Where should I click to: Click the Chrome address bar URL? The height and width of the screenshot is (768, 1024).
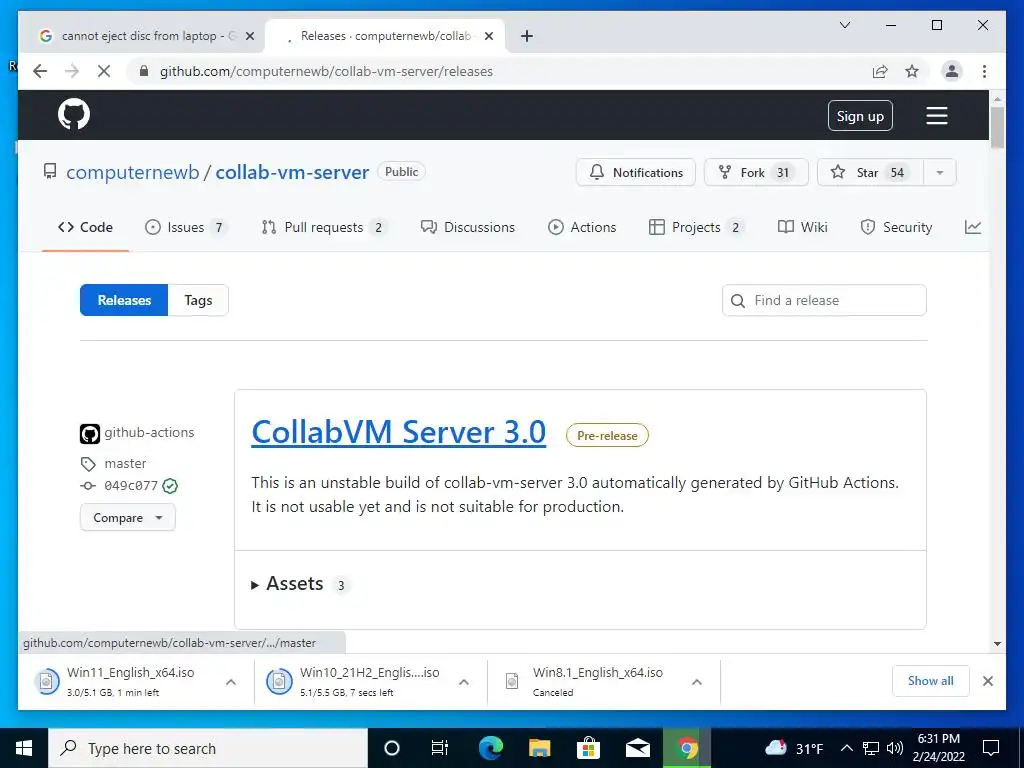[x=326, y=71]
